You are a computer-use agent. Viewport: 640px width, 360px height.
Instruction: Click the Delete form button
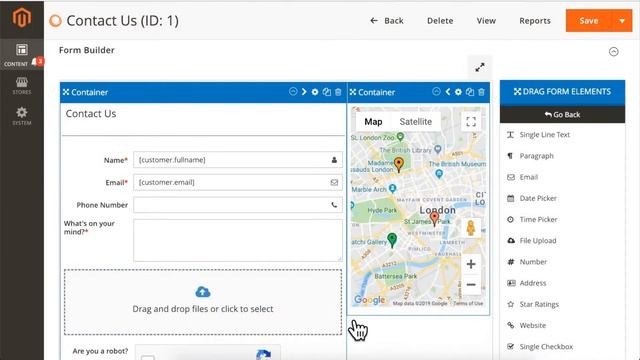click(440, 21)
